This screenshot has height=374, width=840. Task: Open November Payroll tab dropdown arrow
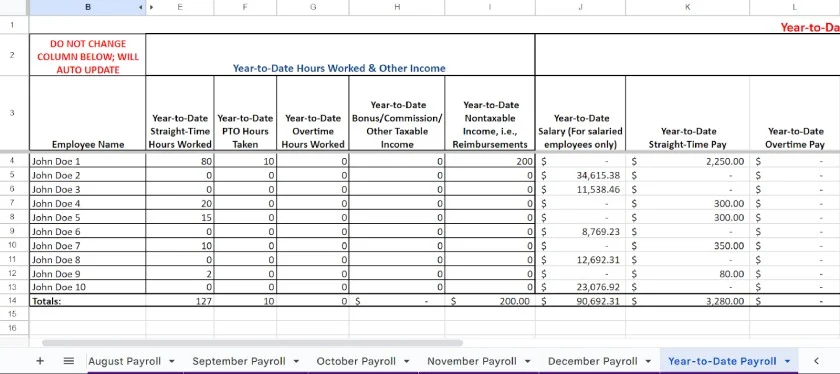click(x=528, y=361)
